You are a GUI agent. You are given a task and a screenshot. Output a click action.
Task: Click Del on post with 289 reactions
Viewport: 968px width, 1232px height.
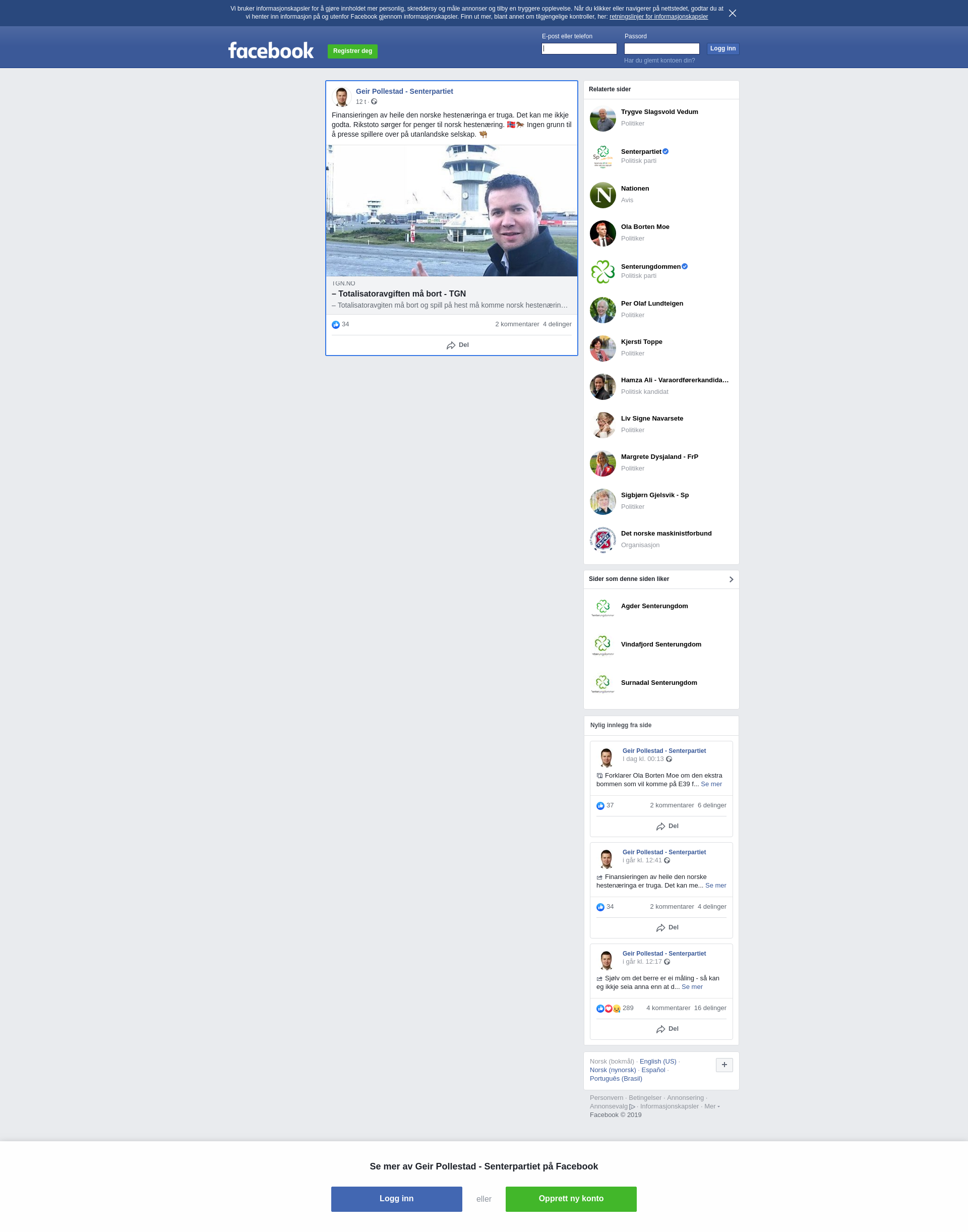tap(667, 1029)
